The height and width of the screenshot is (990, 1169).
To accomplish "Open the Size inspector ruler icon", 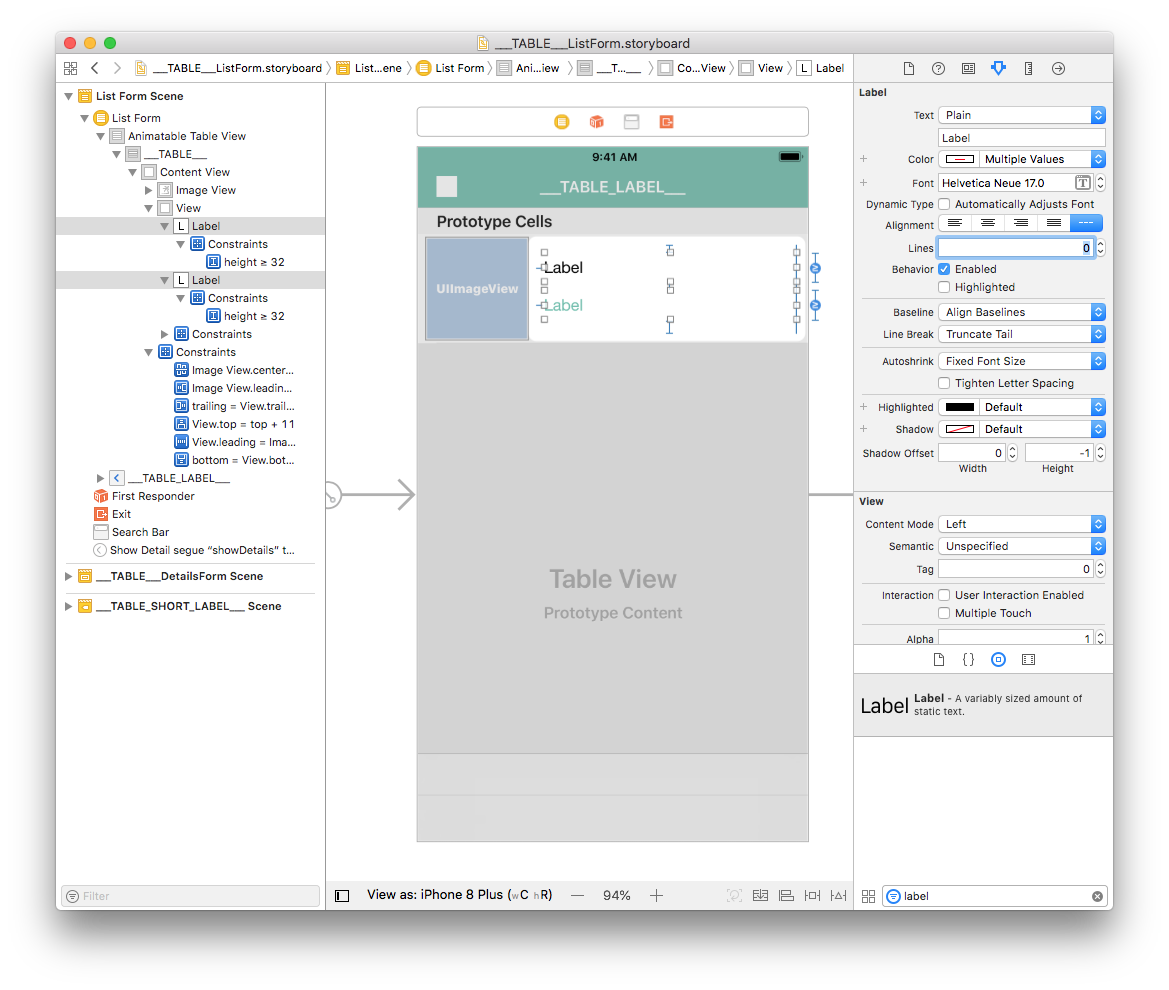I will 1028,69.
